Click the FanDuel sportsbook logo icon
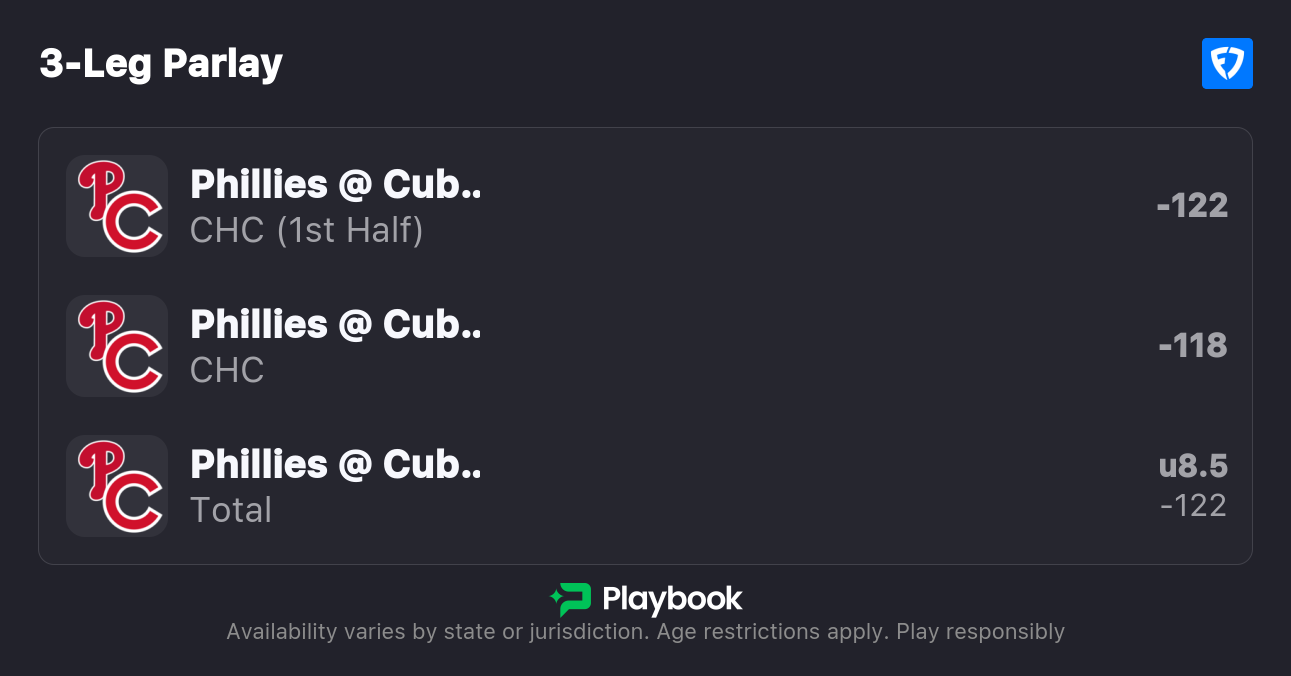 click(1227, 64)
